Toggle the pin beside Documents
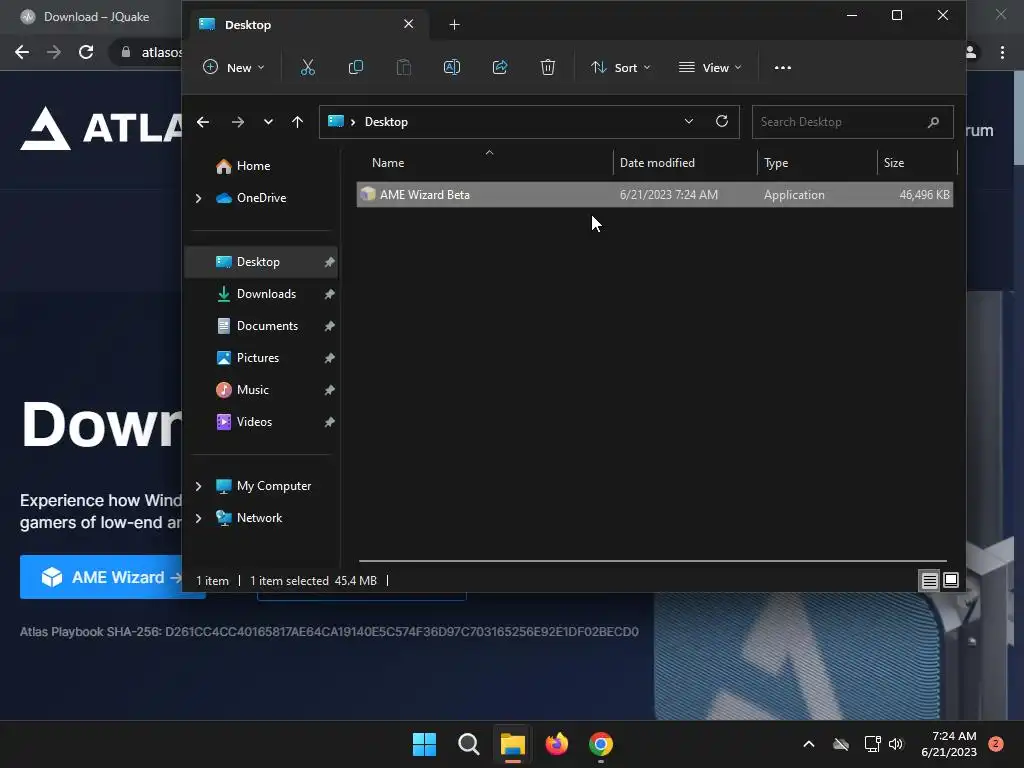Screen dimensions: 1024x768 [x=330, y=326]
